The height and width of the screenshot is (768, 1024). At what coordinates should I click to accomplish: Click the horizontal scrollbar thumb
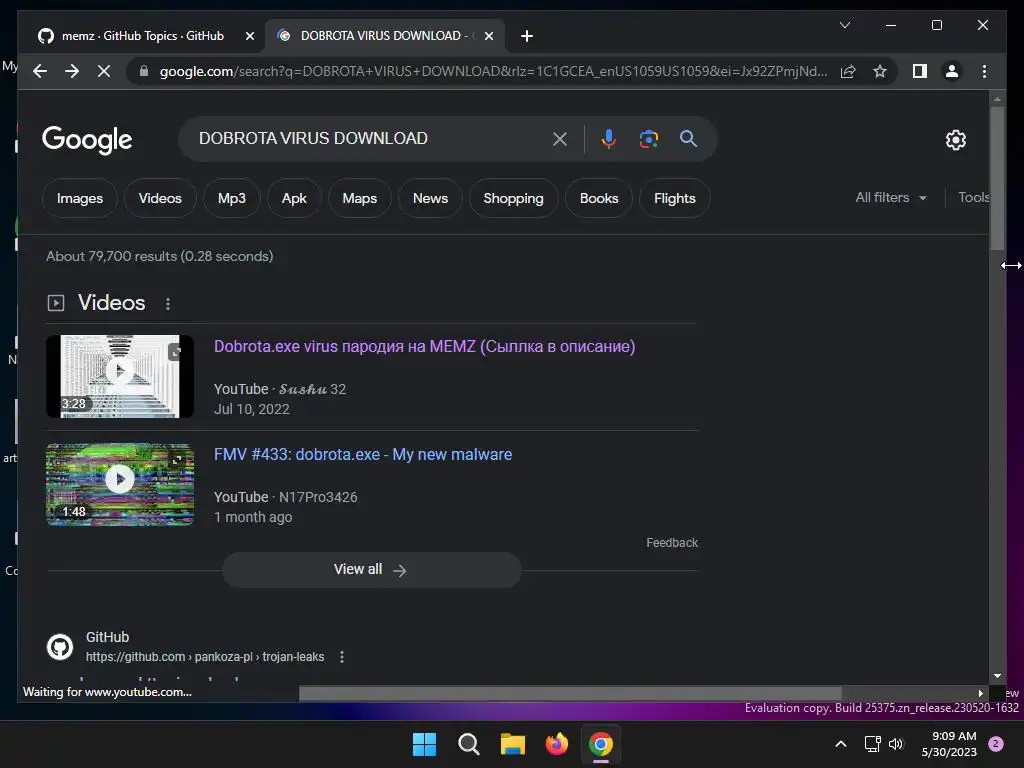[570, 693]
